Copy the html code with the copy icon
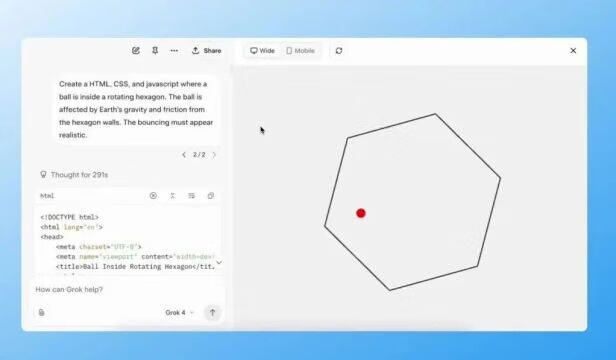The image size is (616, 360). (211, 196)
